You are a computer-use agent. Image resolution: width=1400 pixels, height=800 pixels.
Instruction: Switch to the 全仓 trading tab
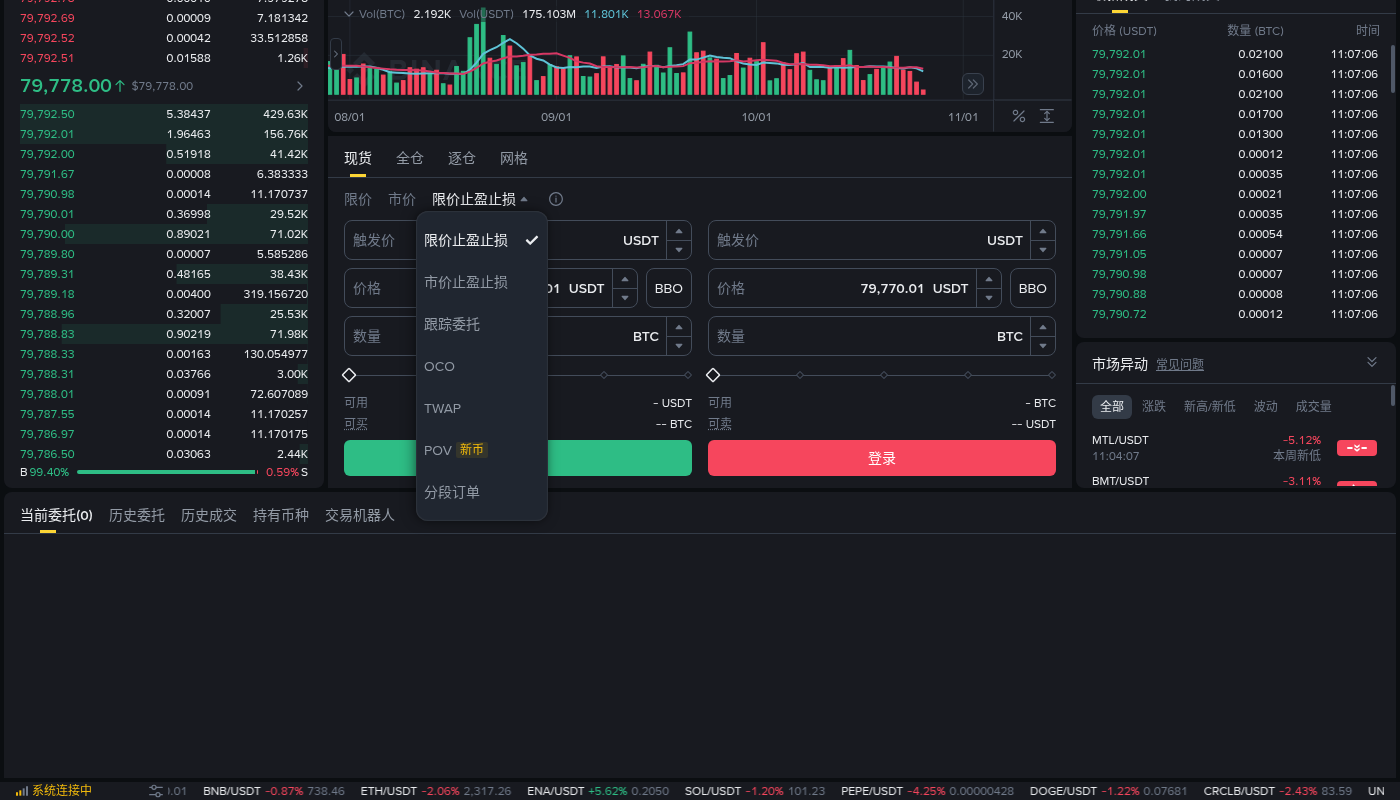coord(410,158)
